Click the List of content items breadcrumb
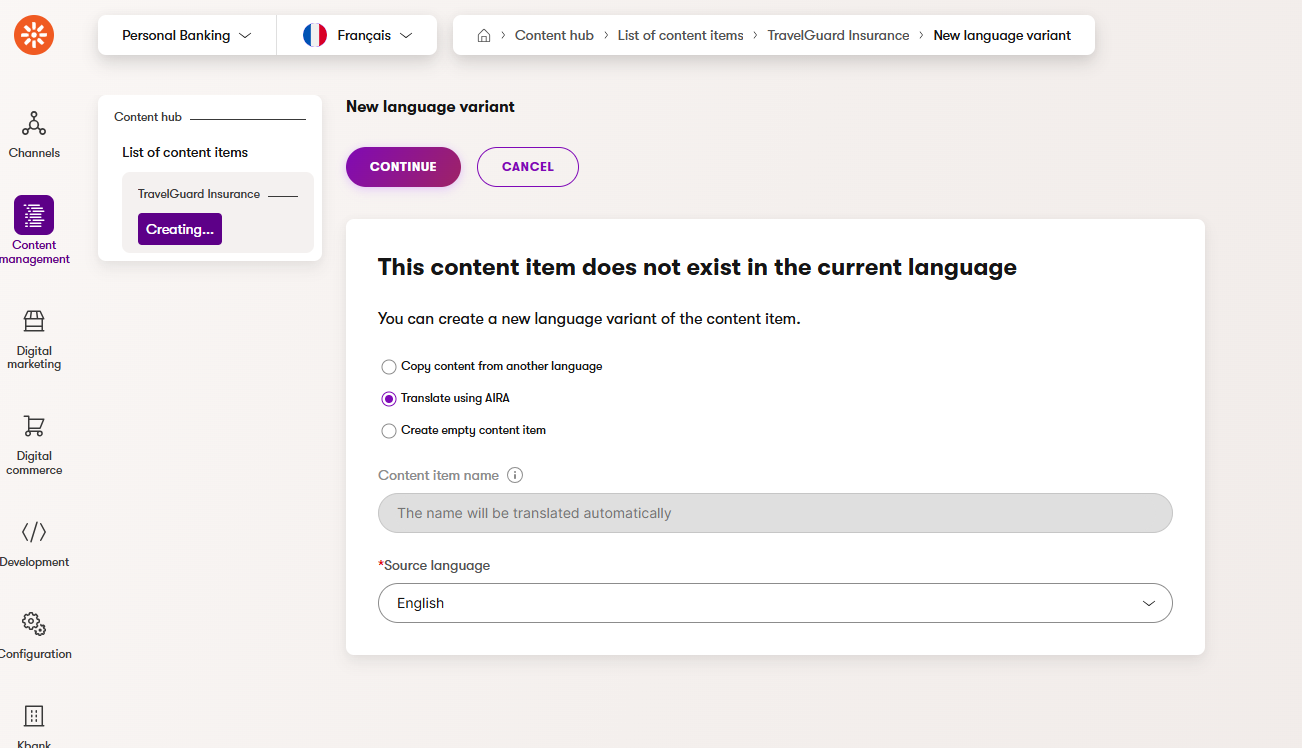 point(681,35)
